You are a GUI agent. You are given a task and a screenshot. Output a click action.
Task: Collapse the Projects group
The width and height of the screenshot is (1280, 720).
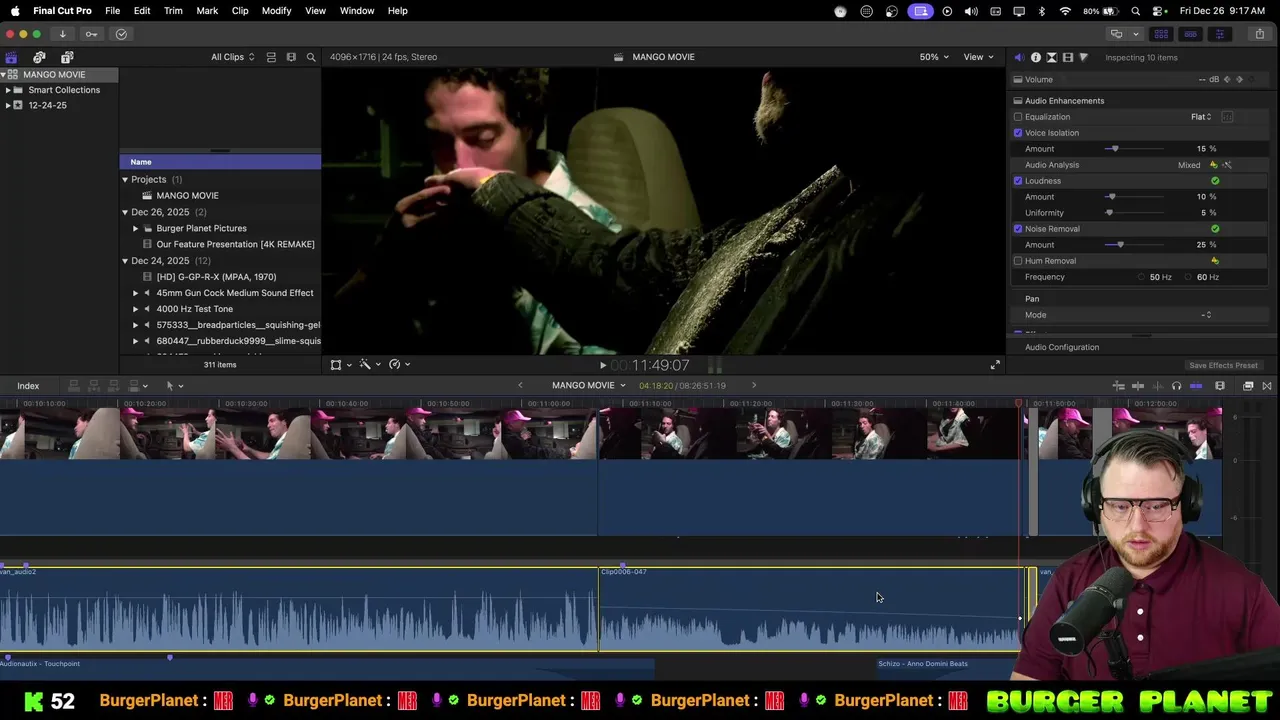click(125, 180)
